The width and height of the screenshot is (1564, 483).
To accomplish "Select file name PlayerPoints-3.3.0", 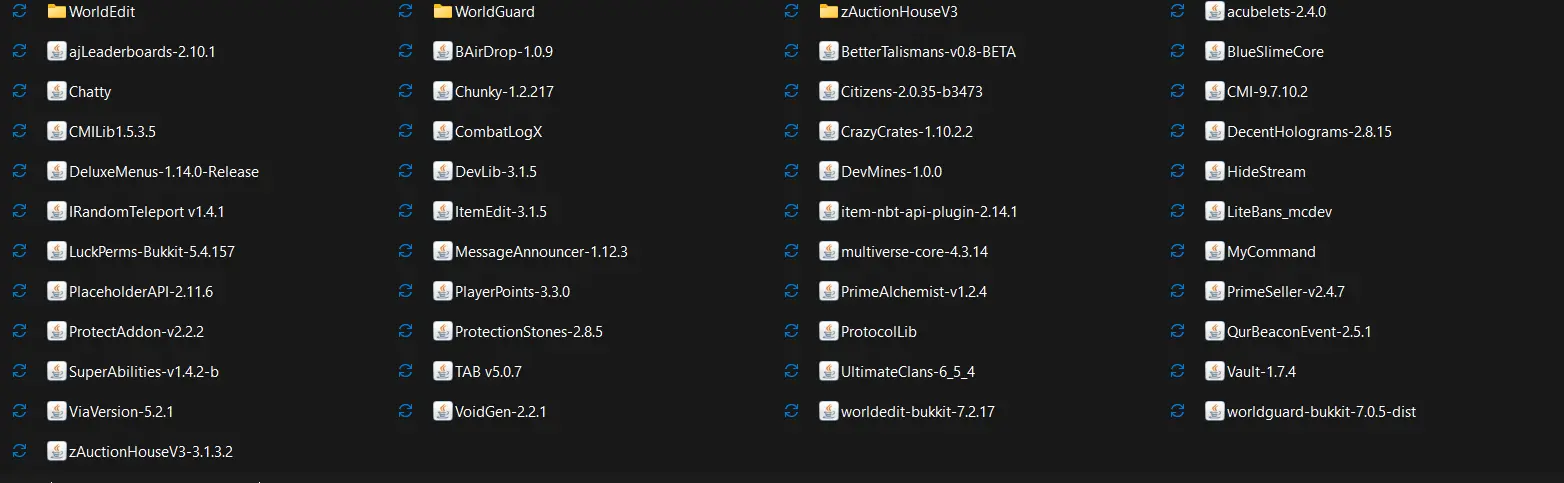I will point(513,292).
